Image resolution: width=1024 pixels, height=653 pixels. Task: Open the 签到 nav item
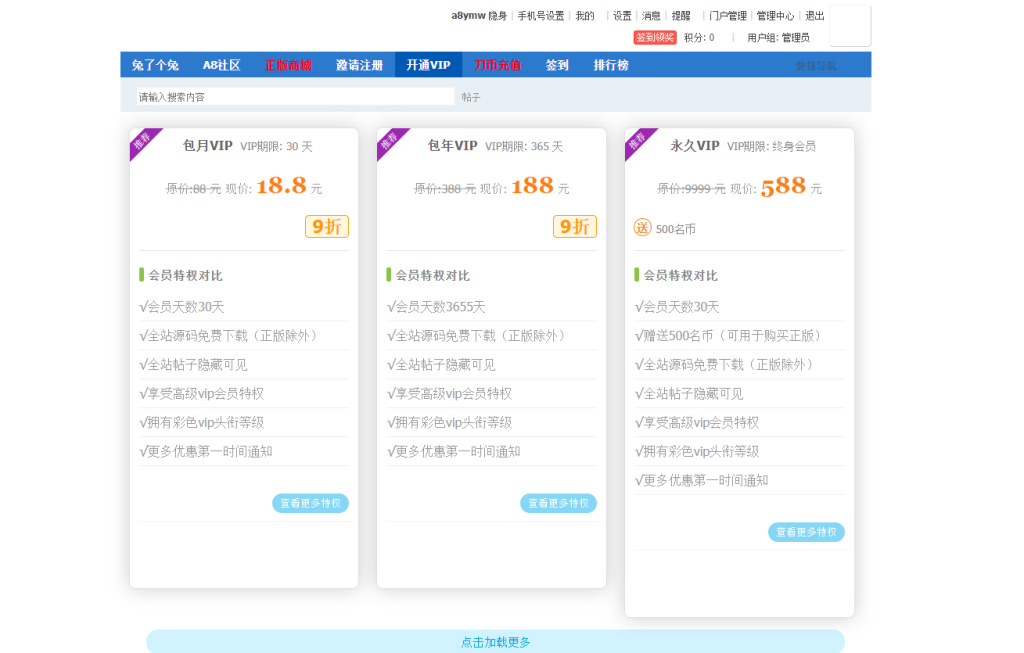click(x=557, y=65)
